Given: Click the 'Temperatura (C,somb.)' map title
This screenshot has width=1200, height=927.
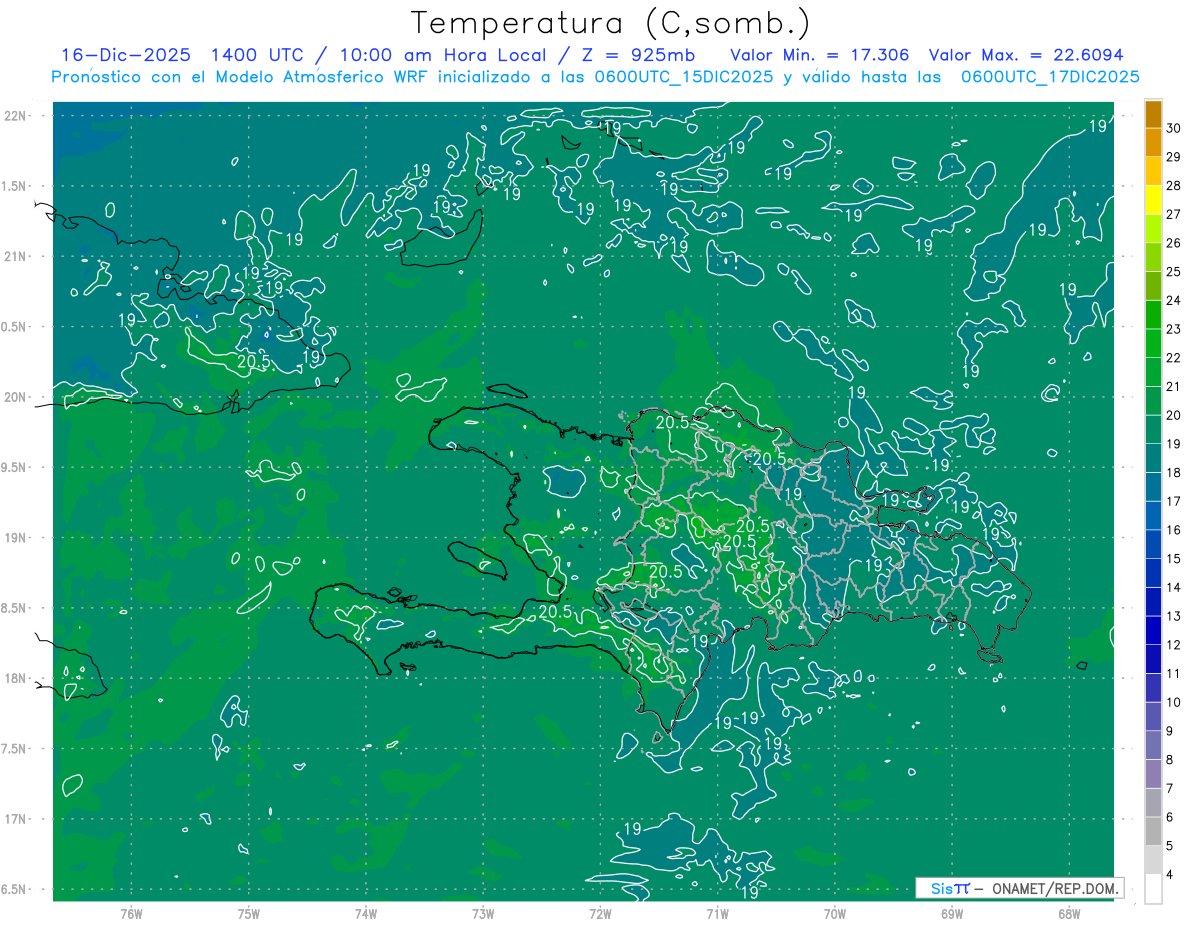Looking at the screenshot, I should pyautogui.click(x=610, y=23).
